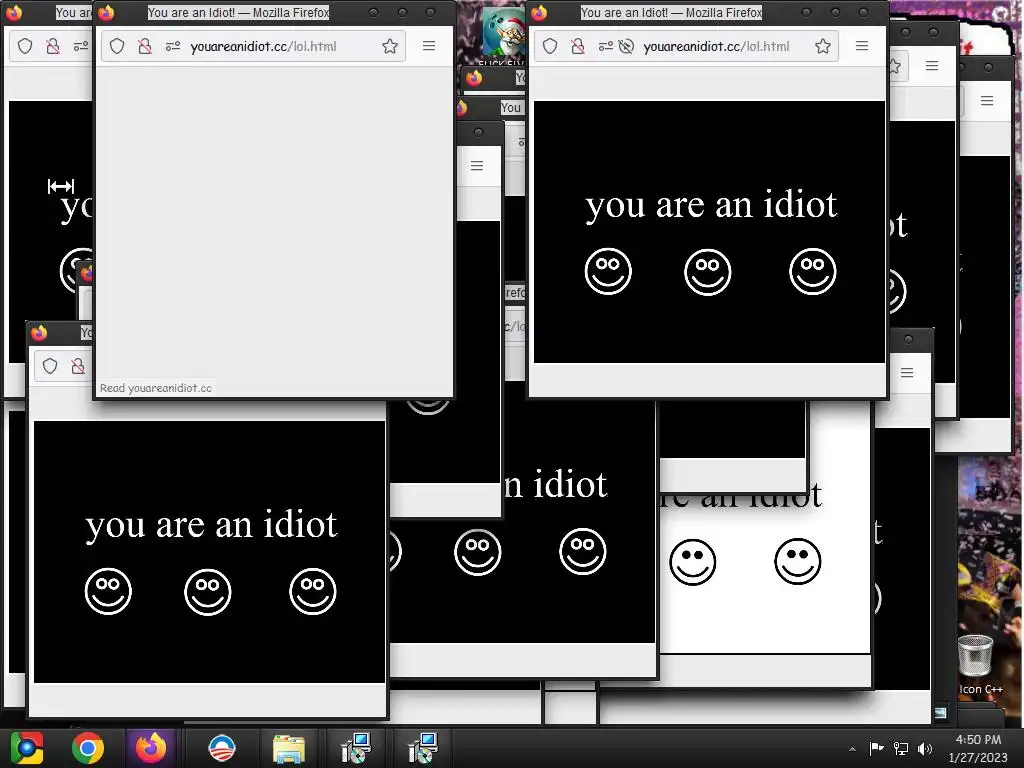Click the right black smiley on the white-background page
Image resolution: width=1024 pixels, height=768 pixels.
(x=797, y=561)
